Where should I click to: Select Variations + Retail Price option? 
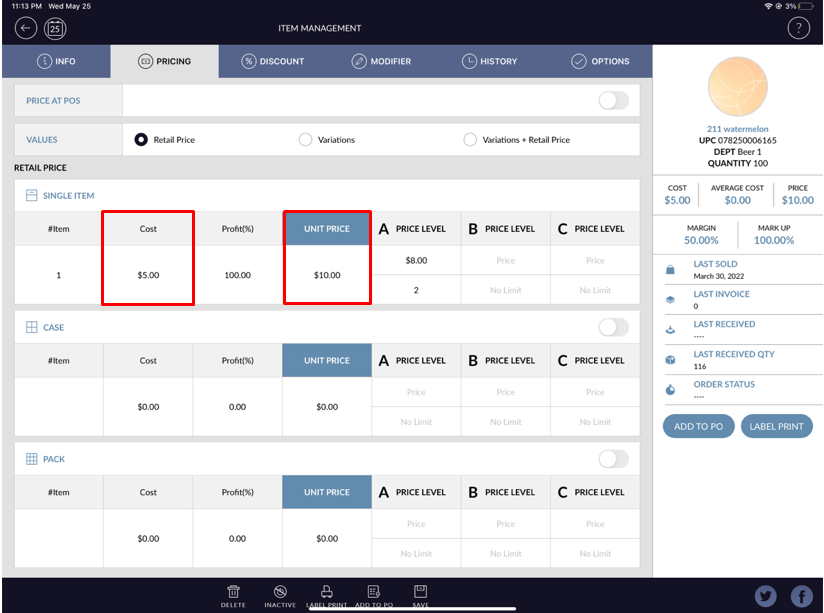tap(470, 140)
